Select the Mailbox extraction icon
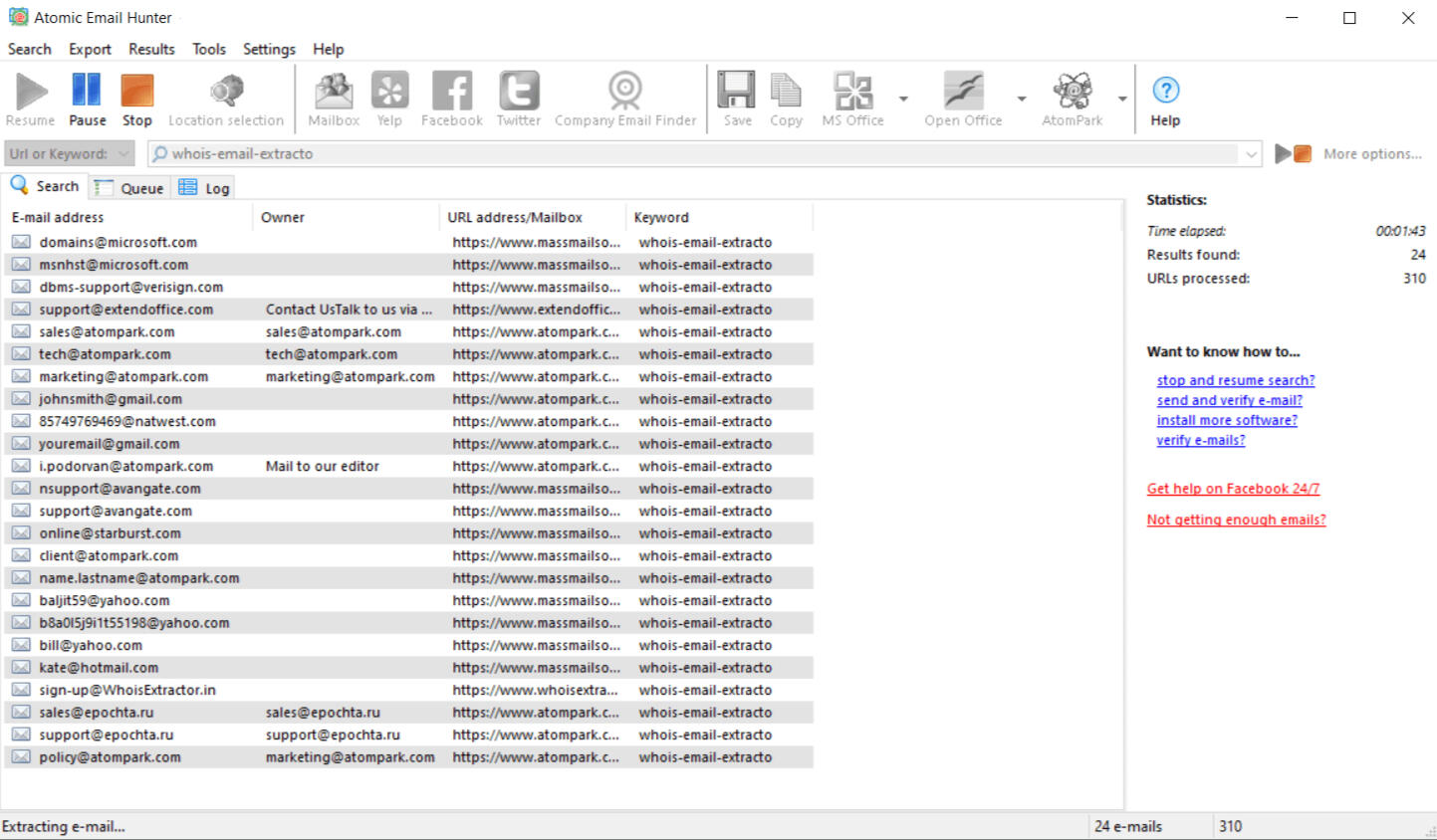The width and height of the screenshot is (1437, 840). [x=333, y=97]
